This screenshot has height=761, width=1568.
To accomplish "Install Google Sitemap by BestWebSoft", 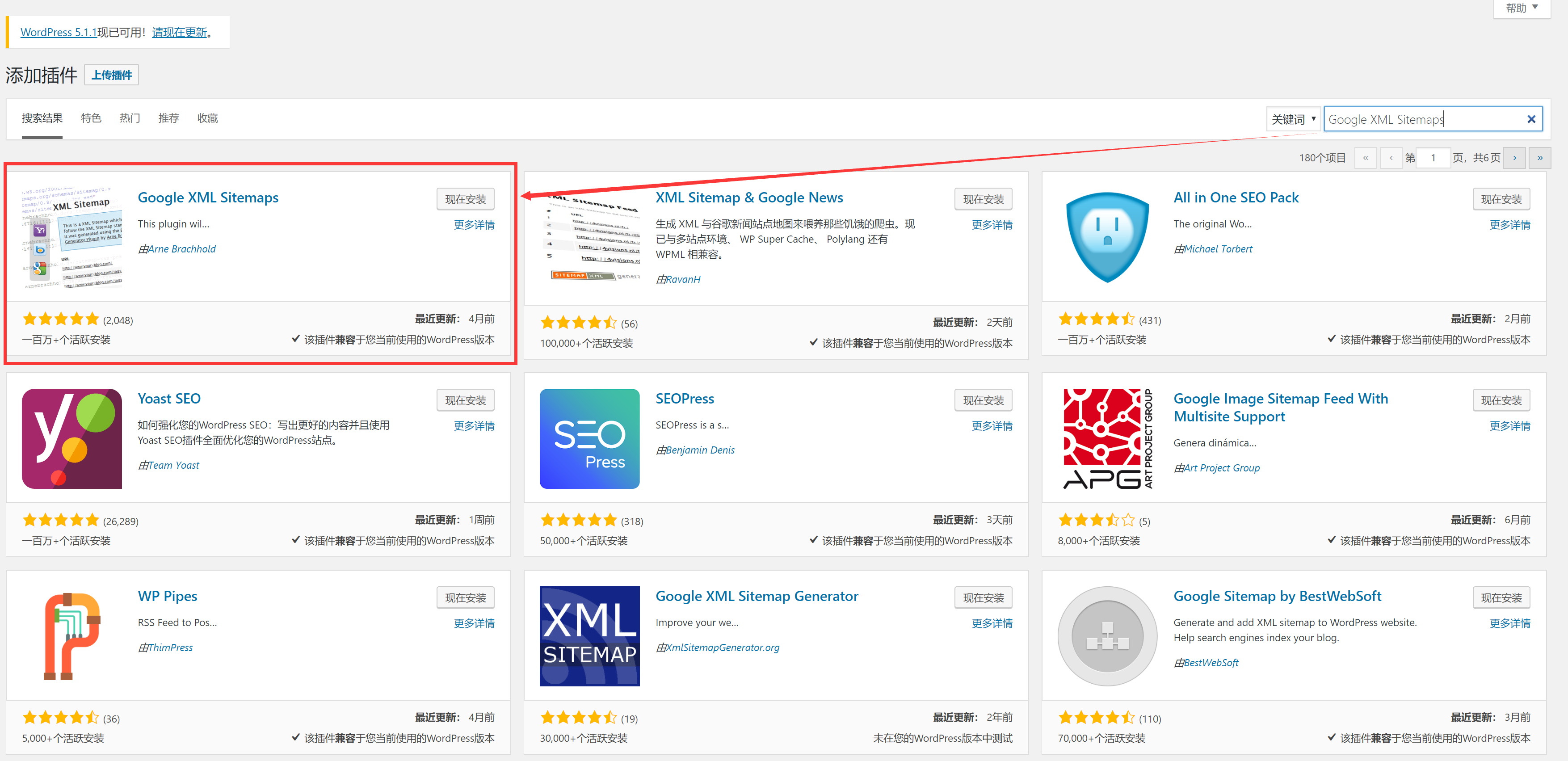I will (1501, 598).
